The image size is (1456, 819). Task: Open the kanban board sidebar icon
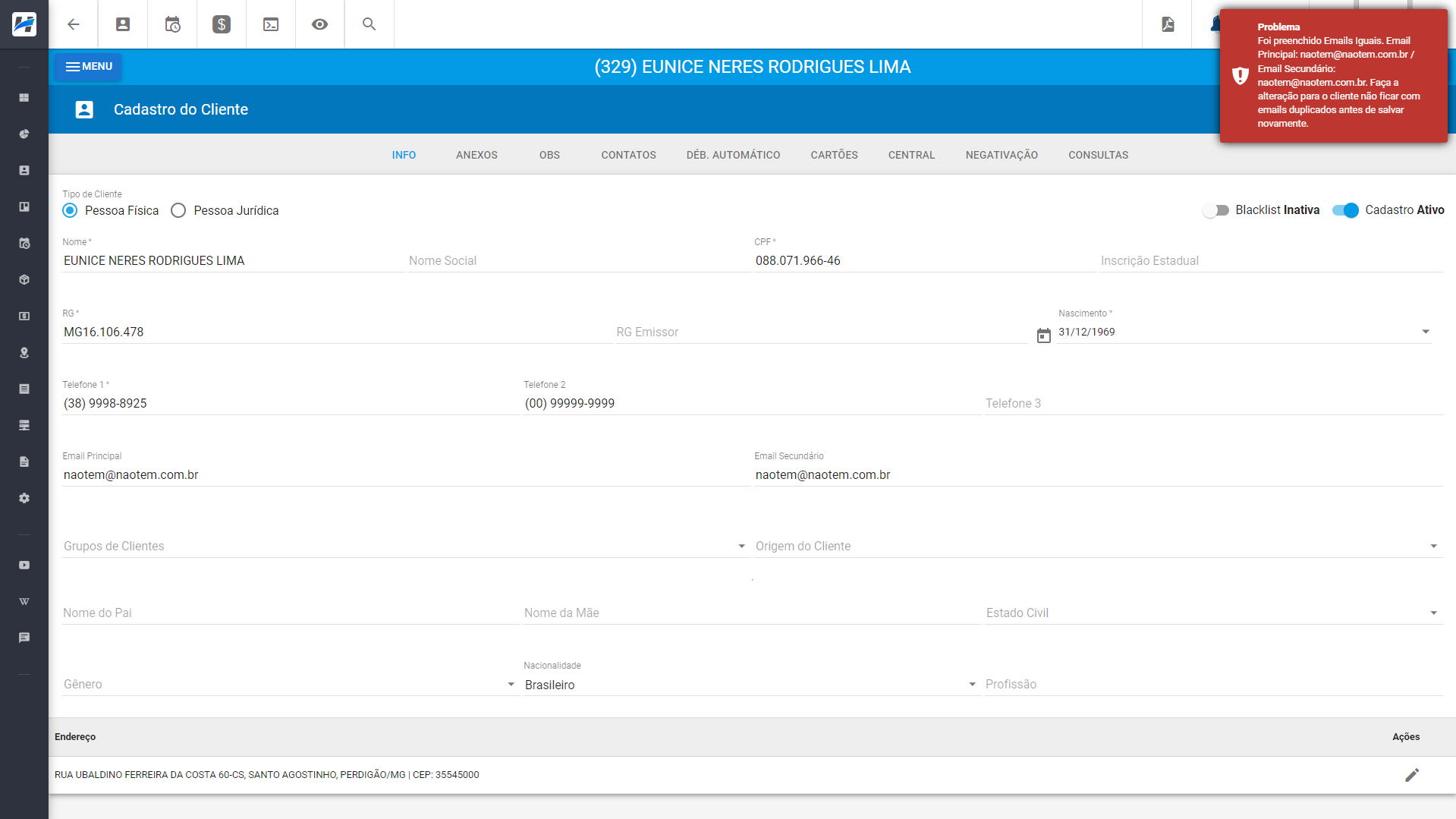coord(24,207)
